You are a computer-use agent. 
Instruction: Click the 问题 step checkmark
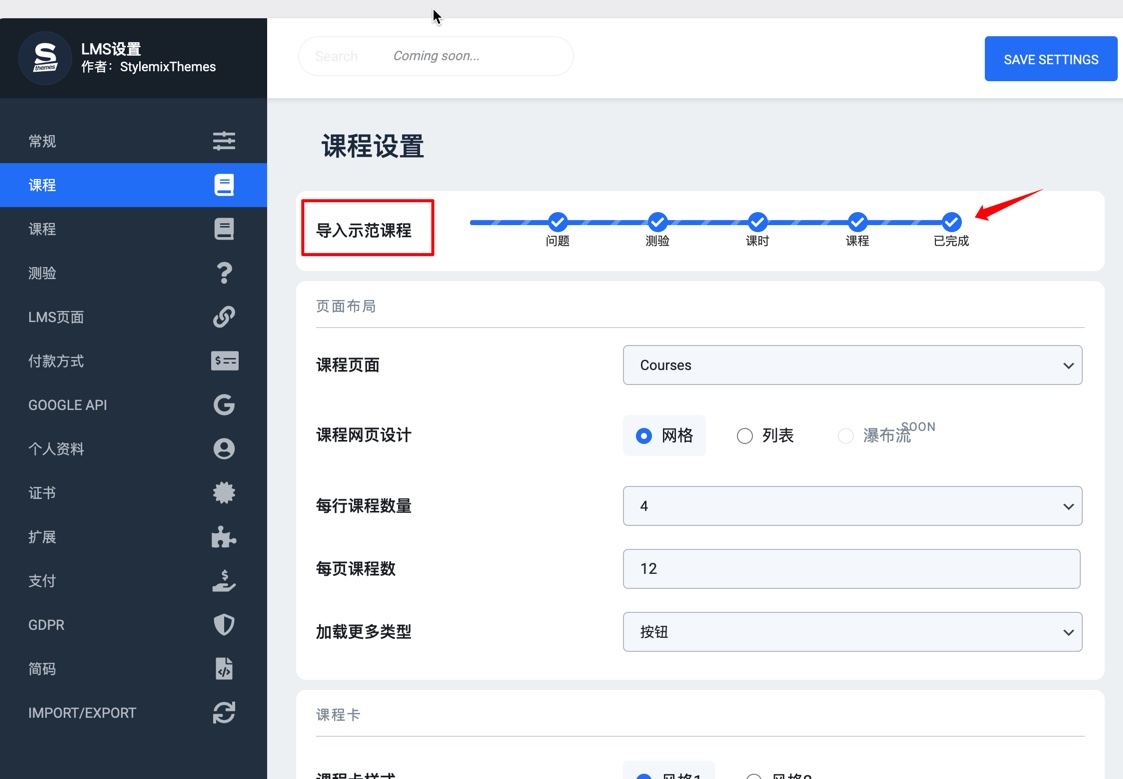558,222
